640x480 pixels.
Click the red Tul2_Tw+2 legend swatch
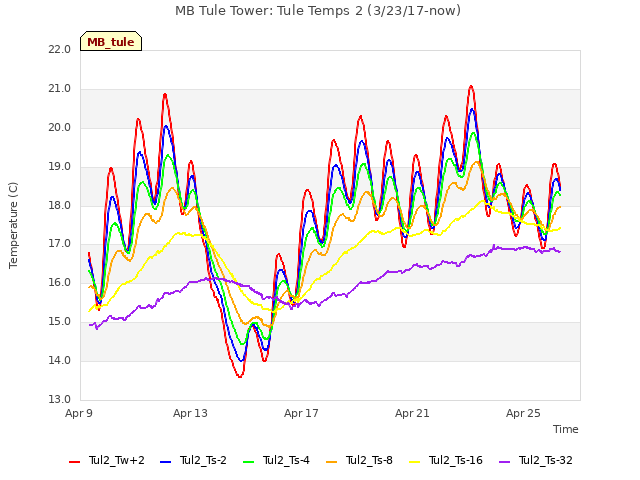click(x=74, y=462)
